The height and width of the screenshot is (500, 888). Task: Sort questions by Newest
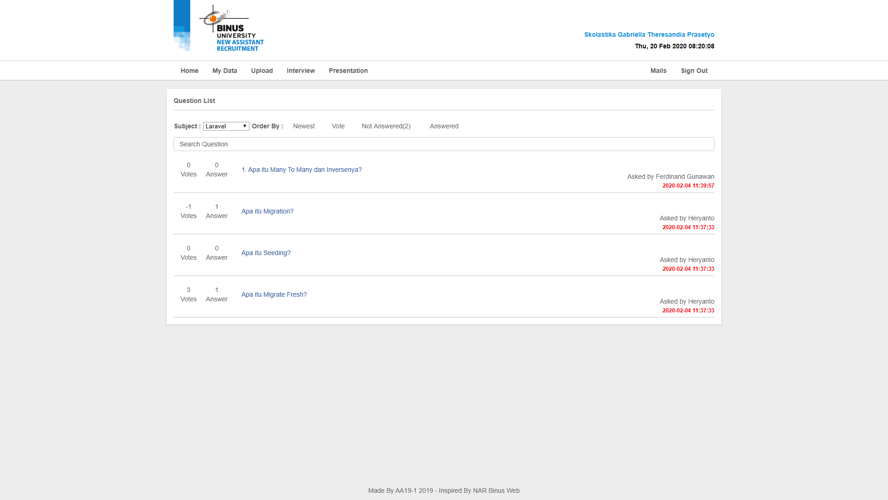tap(304, 126)
